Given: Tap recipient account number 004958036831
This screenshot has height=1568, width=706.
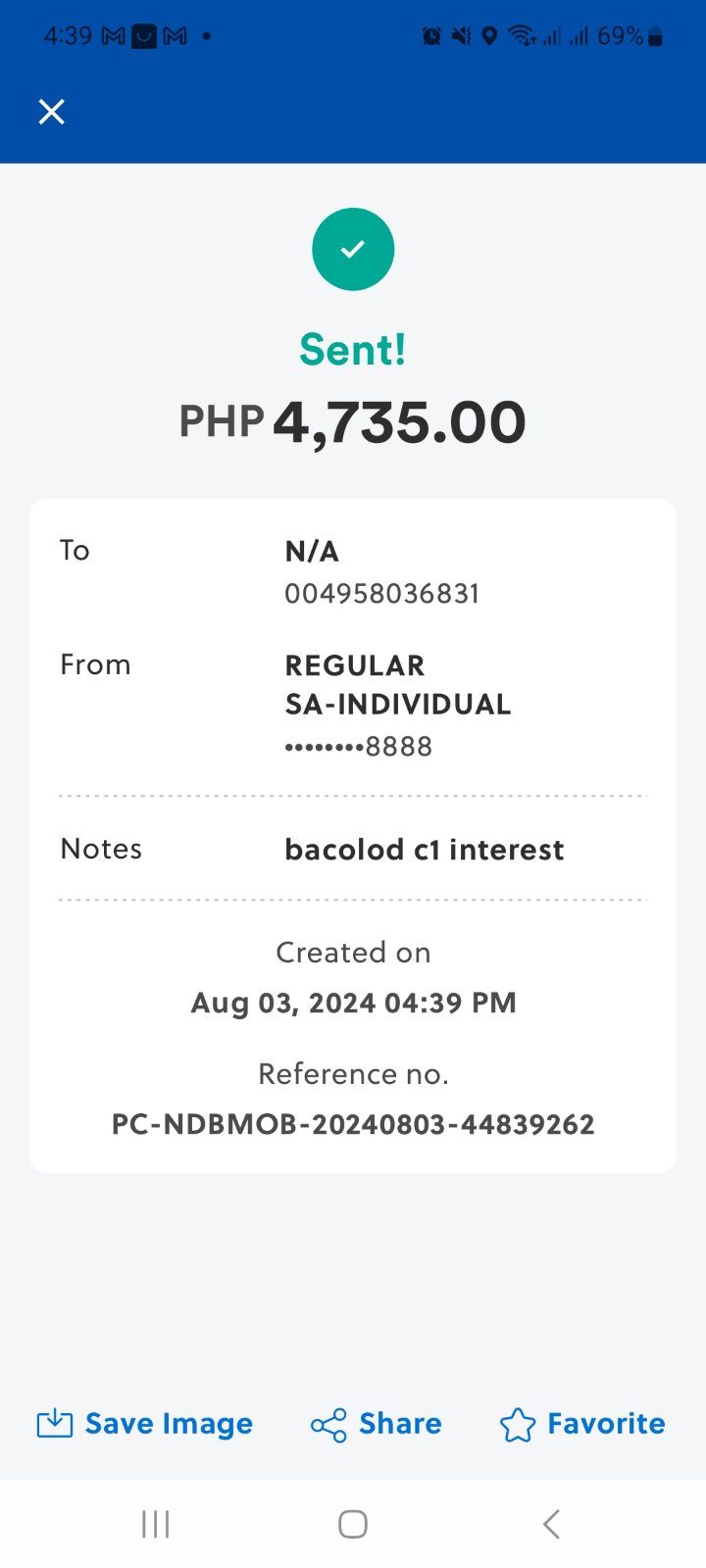Looking at the screenshot, I should (381, 594).
